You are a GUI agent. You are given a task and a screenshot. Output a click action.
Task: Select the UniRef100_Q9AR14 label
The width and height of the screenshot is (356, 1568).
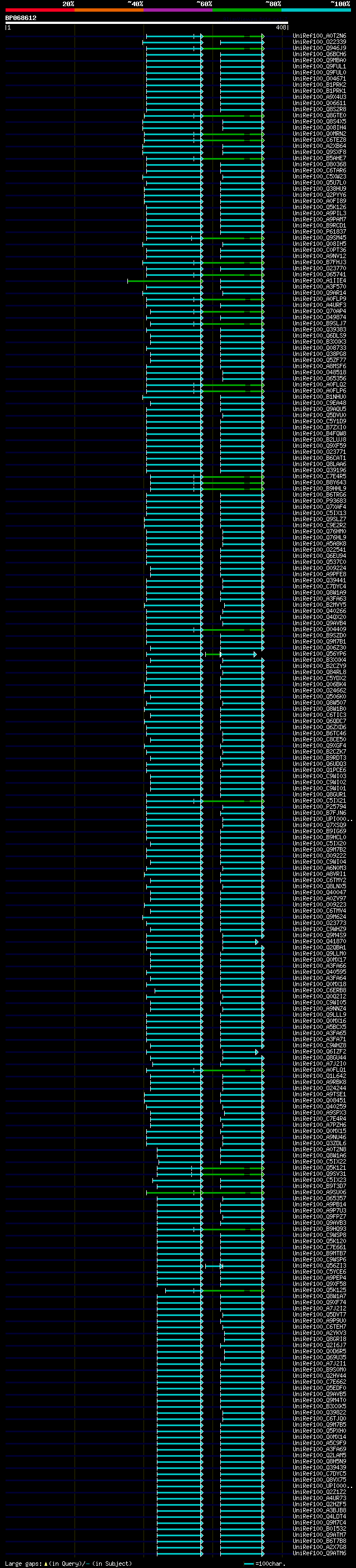point(319,293)
